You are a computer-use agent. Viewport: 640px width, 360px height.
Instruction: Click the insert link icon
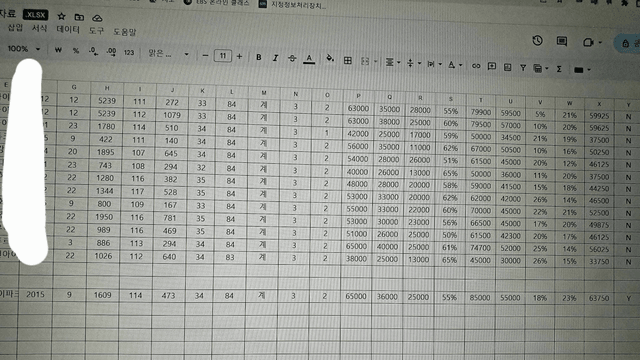(x=476, y=66)
